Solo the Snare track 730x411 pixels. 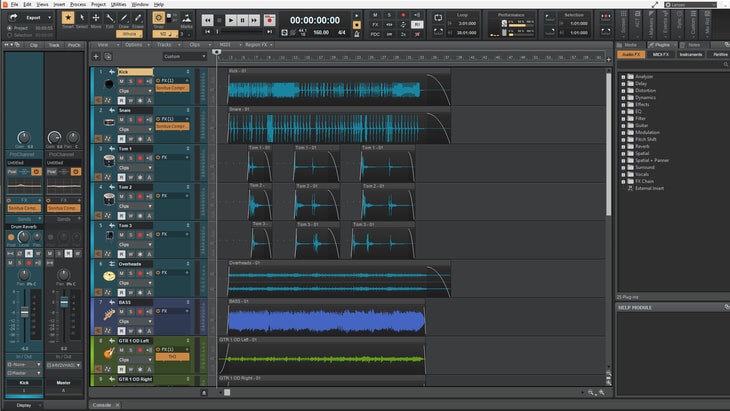point(131,120)
